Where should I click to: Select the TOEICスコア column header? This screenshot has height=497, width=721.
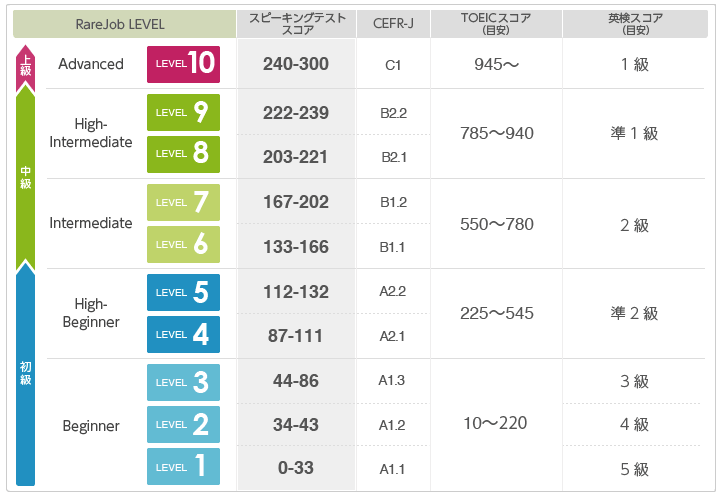496,24
